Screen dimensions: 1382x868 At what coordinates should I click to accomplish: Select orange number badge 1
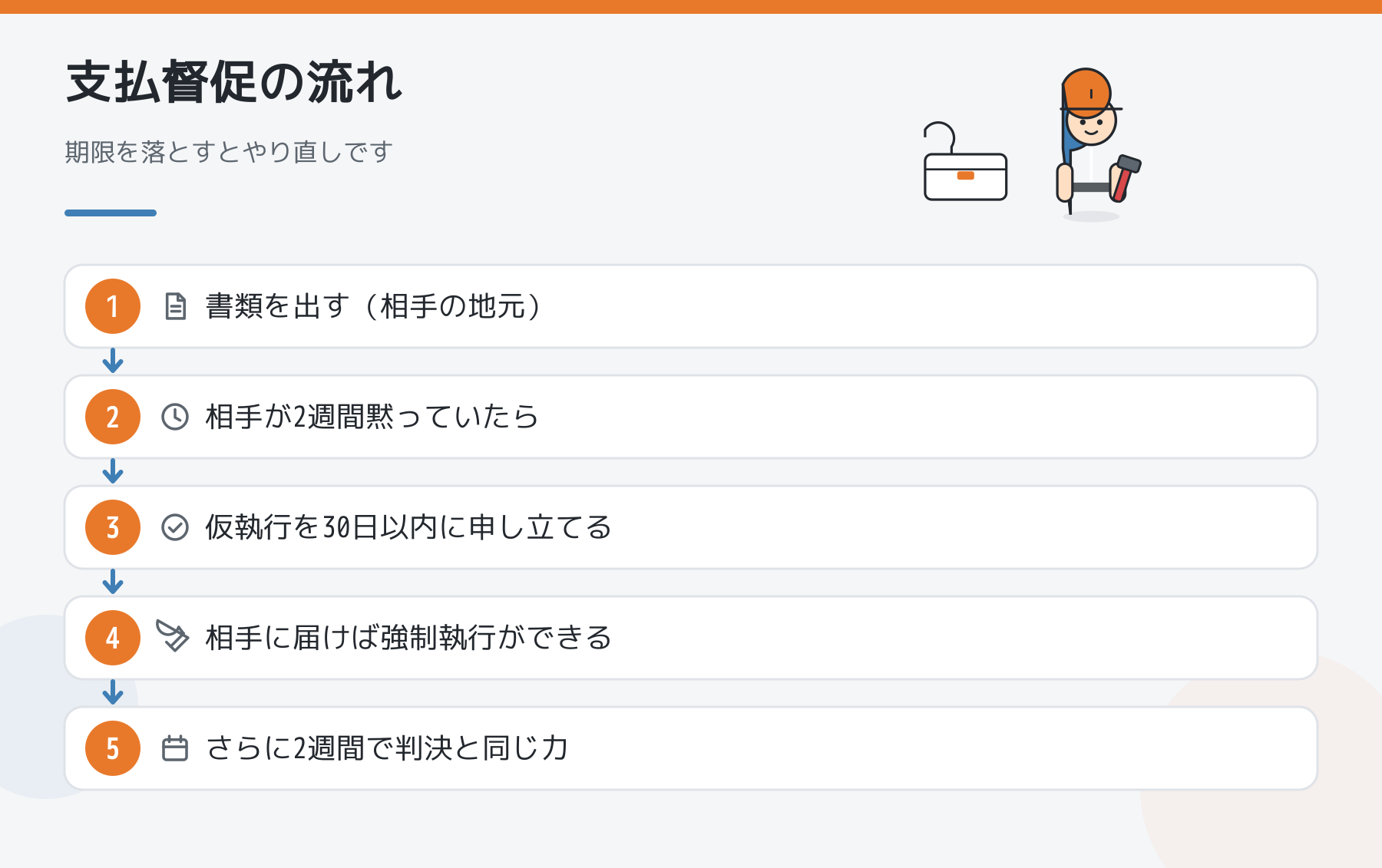[113, 306]
